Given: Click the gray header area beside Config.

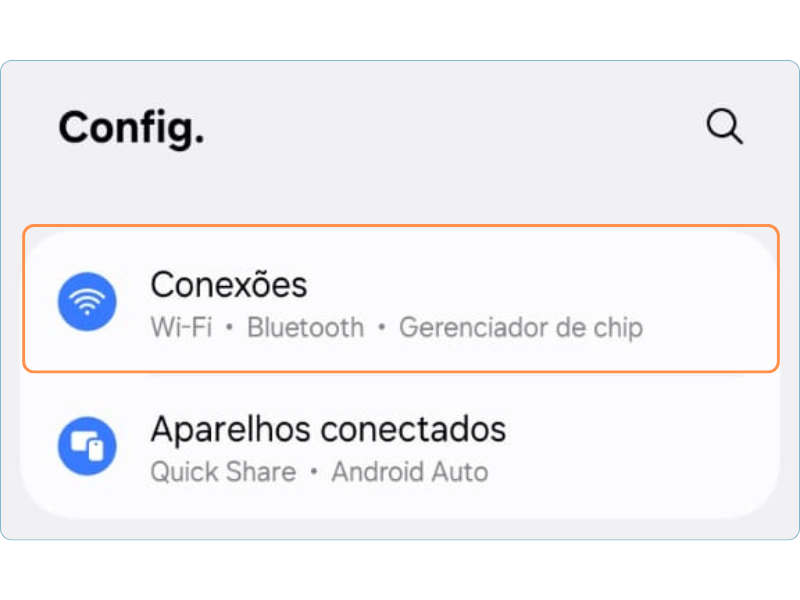Looking at the screenshot, I should coord(450,128).
